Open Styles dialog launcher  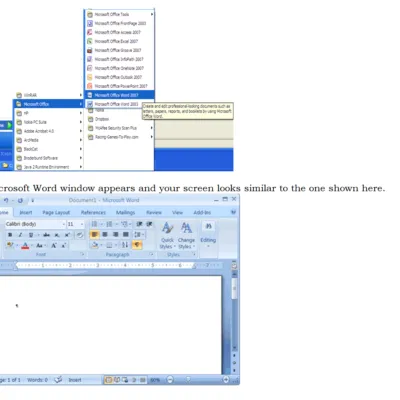[194, 255]
